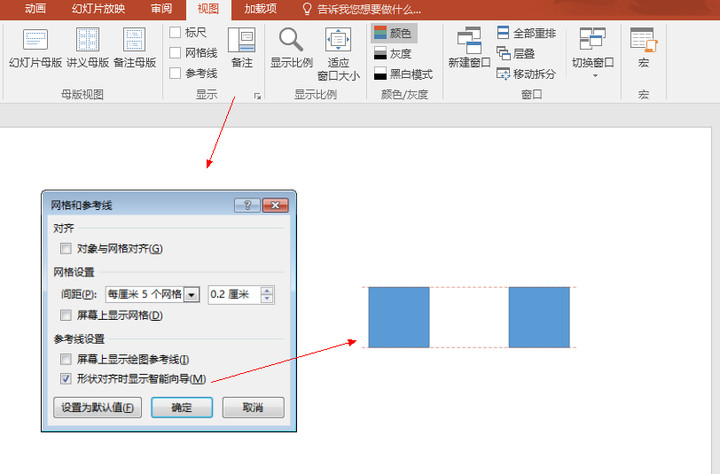Click the Notes (备注) pane icon
This screenshot has height=474, width=720.
click(x=242, y=48)
